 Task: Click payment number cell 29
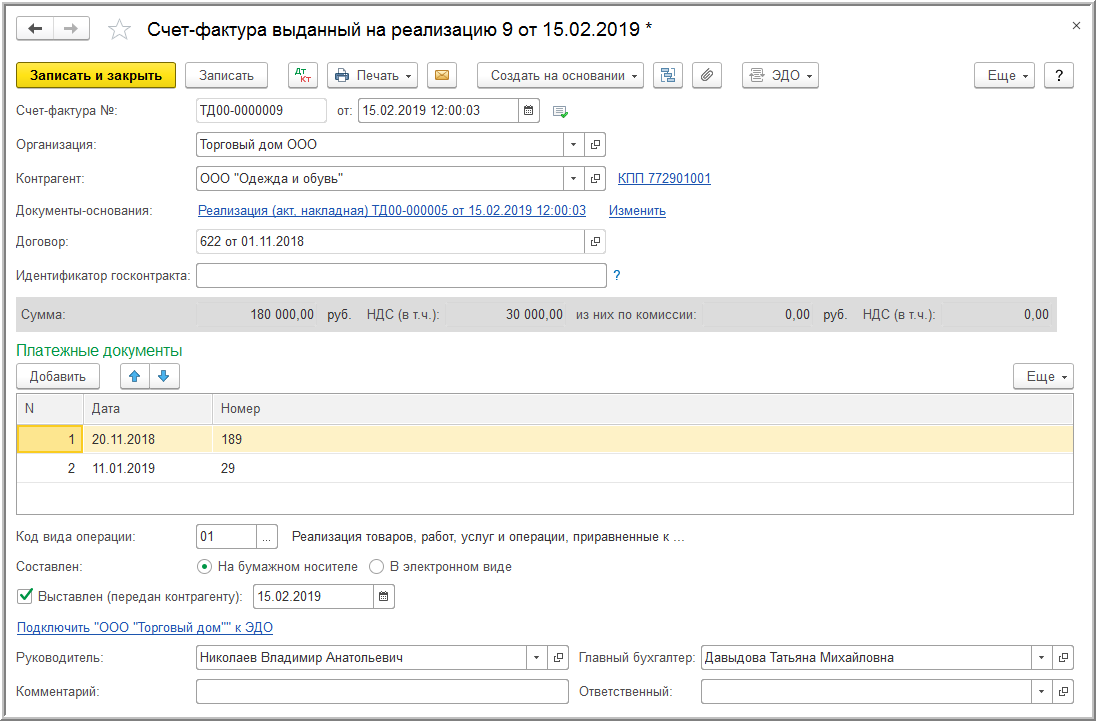pyautogui.click(x=642, y=468)
